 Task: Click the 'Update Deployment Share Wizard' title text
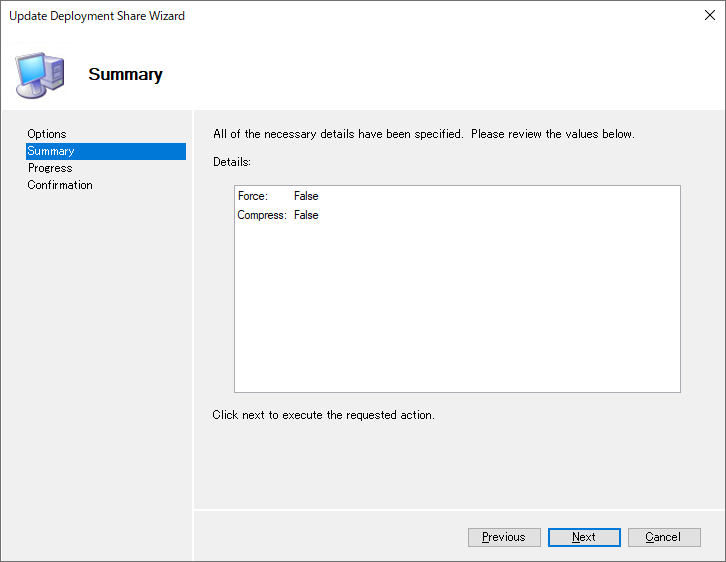pyautogui.click(x=97, y=16)
